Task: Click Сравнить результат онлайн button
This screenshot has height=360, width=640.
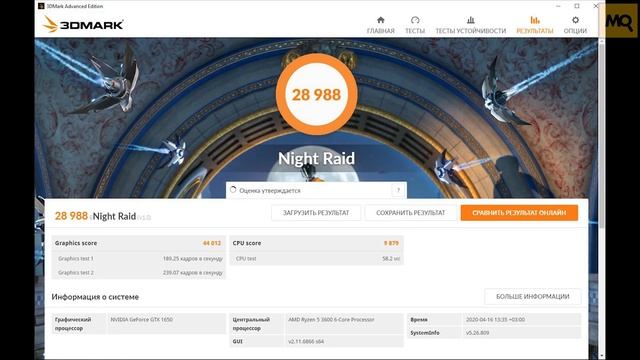Action: 519,213
